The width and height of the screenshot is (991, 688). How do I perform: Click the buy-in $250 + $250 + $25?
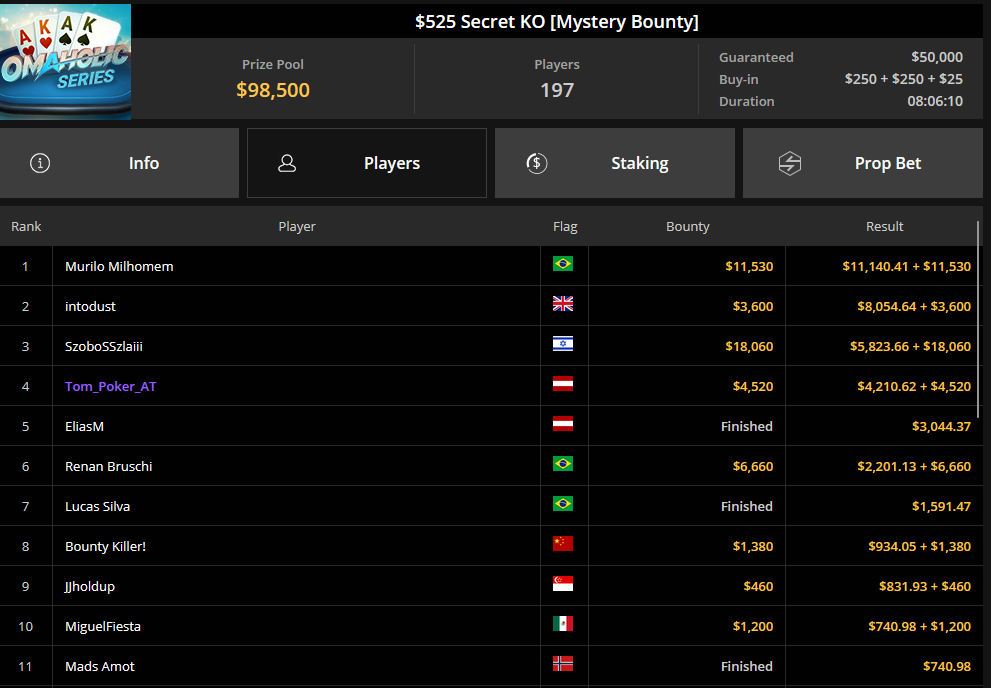(x=904, y=79)
